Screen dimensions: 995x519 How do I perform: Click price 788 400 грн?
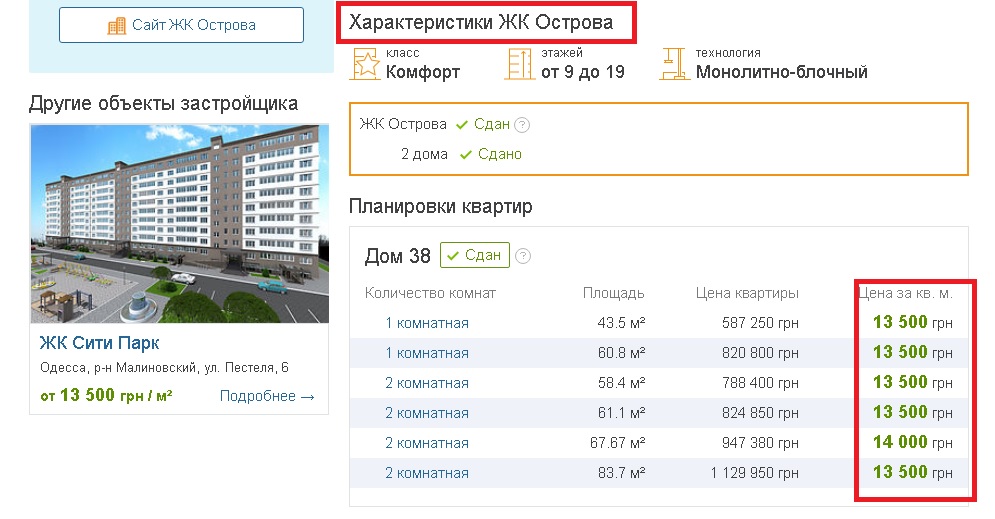(x=760, y=383)
